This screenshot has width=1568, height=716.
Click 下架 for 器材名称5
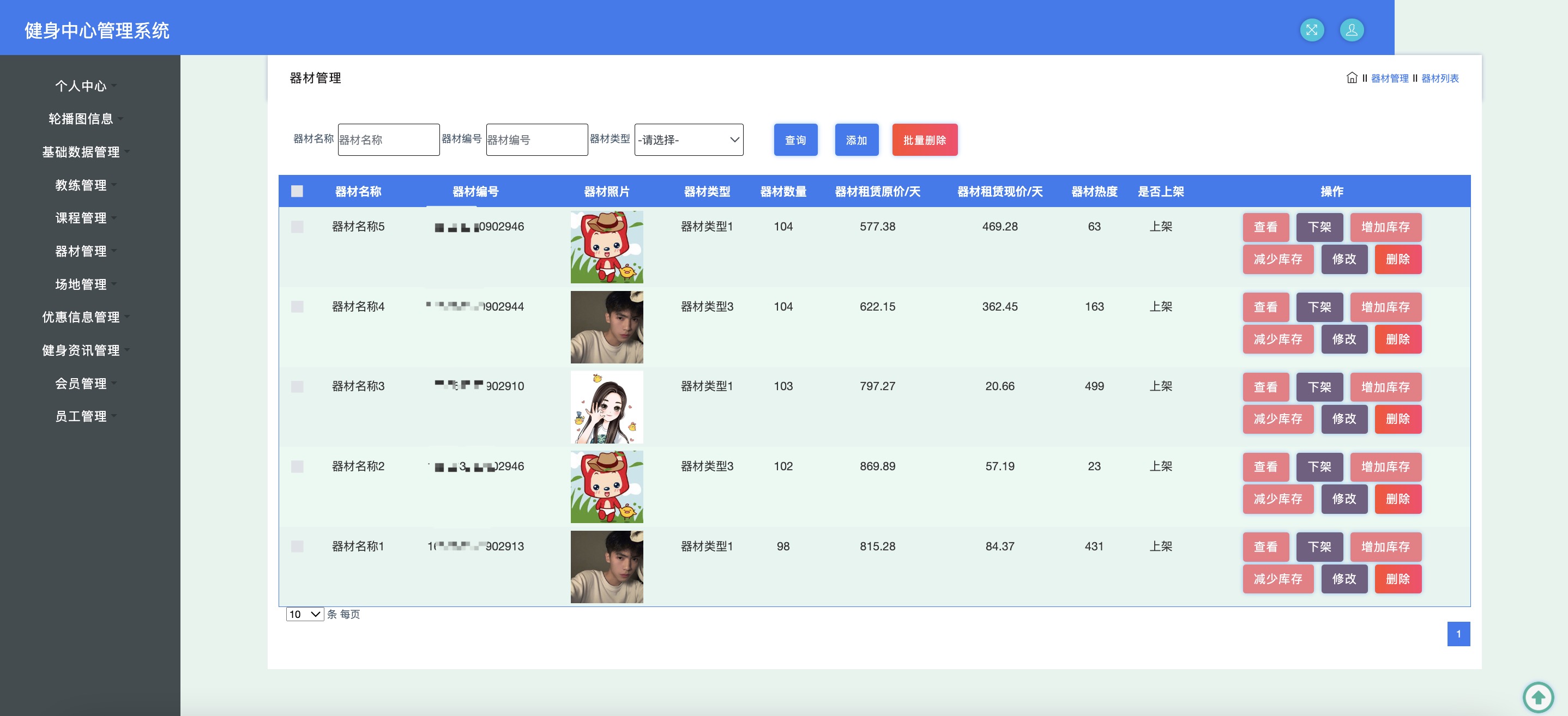pos(1319,227)
